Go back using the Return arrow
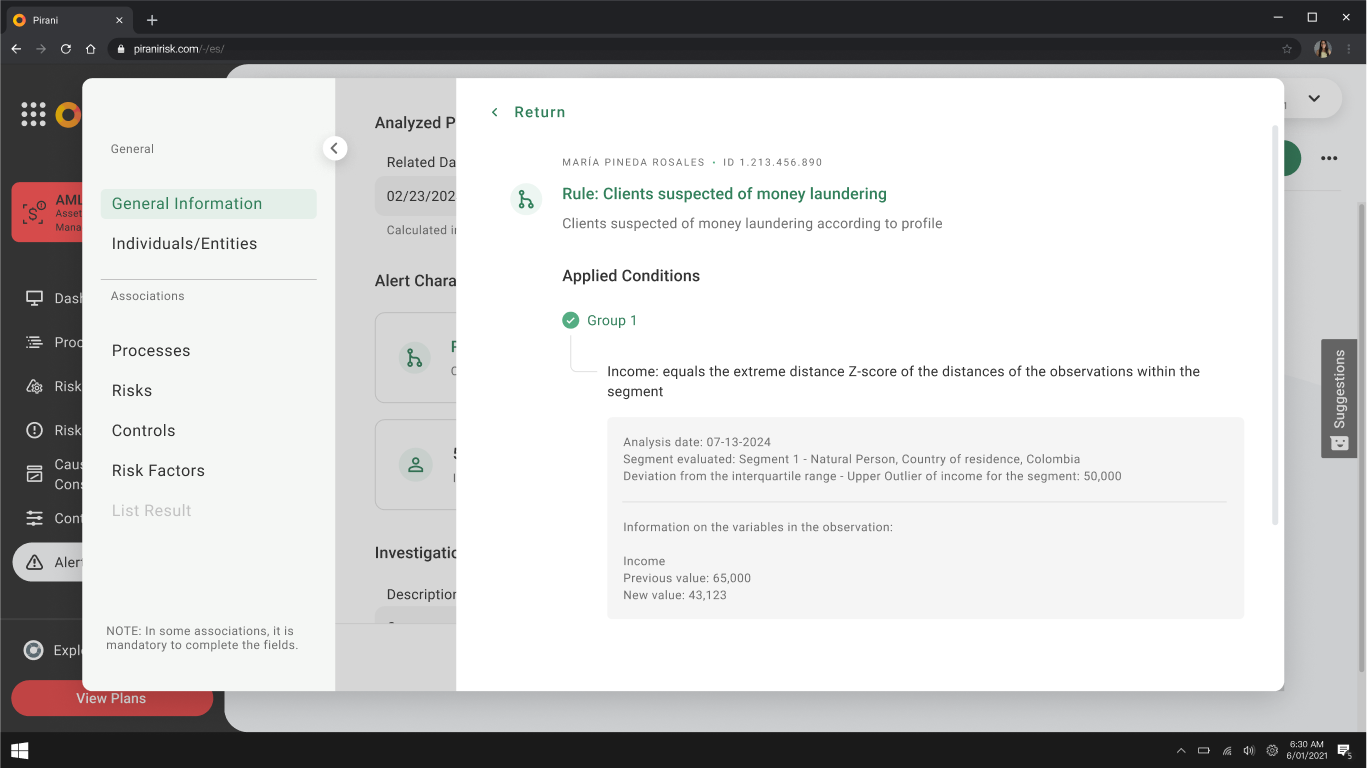This screenshot has width=1367, height=769. click(494, 112)
